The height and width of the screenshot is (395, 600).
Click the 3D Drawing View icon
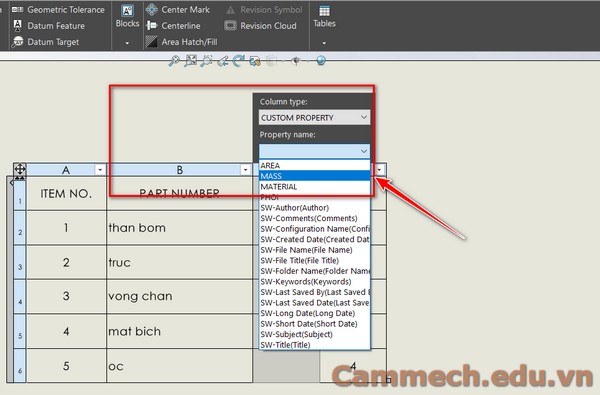pos(255,61)
